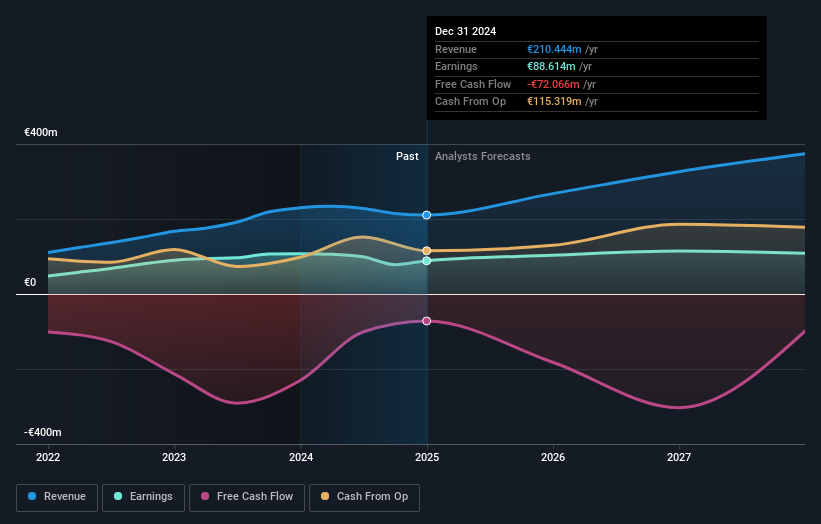Click the €88.614m earnings value
The width and height of the screenshot is (821, 524).
click(x=551, y=66)
